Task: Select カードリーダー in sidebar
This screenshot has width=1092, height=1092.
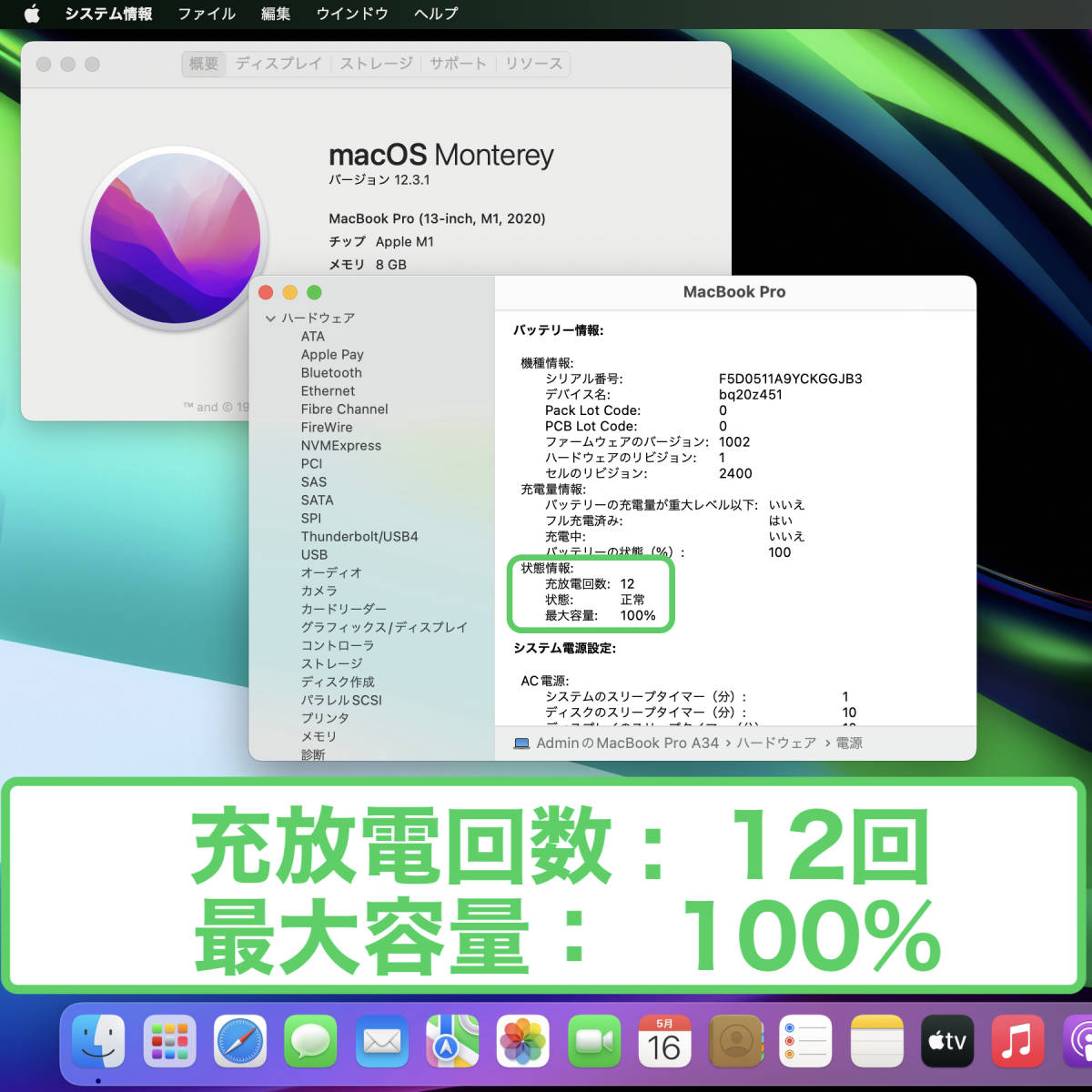Action: 344,610
